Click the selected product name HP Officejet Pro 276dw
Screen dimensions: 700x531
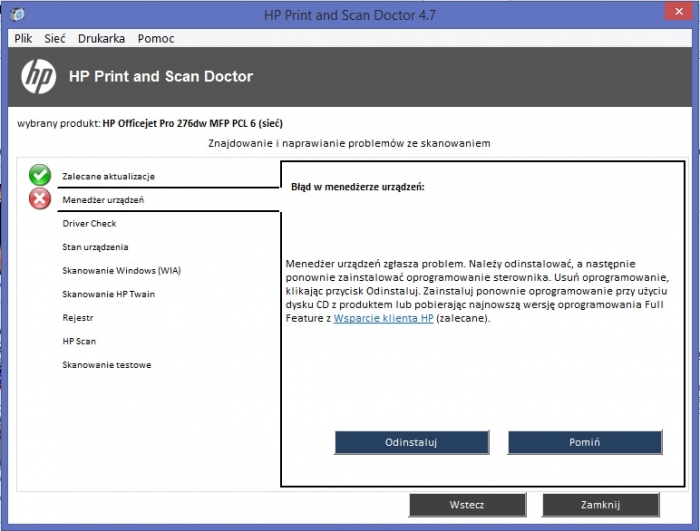pos(192,123)
